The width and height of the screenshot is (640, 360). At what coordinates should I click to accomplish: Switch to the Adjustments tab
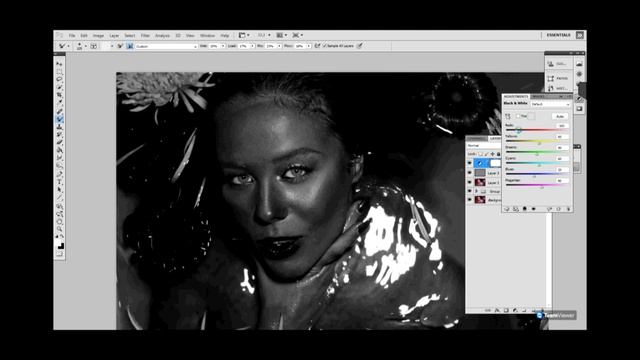tap(516, 97)
